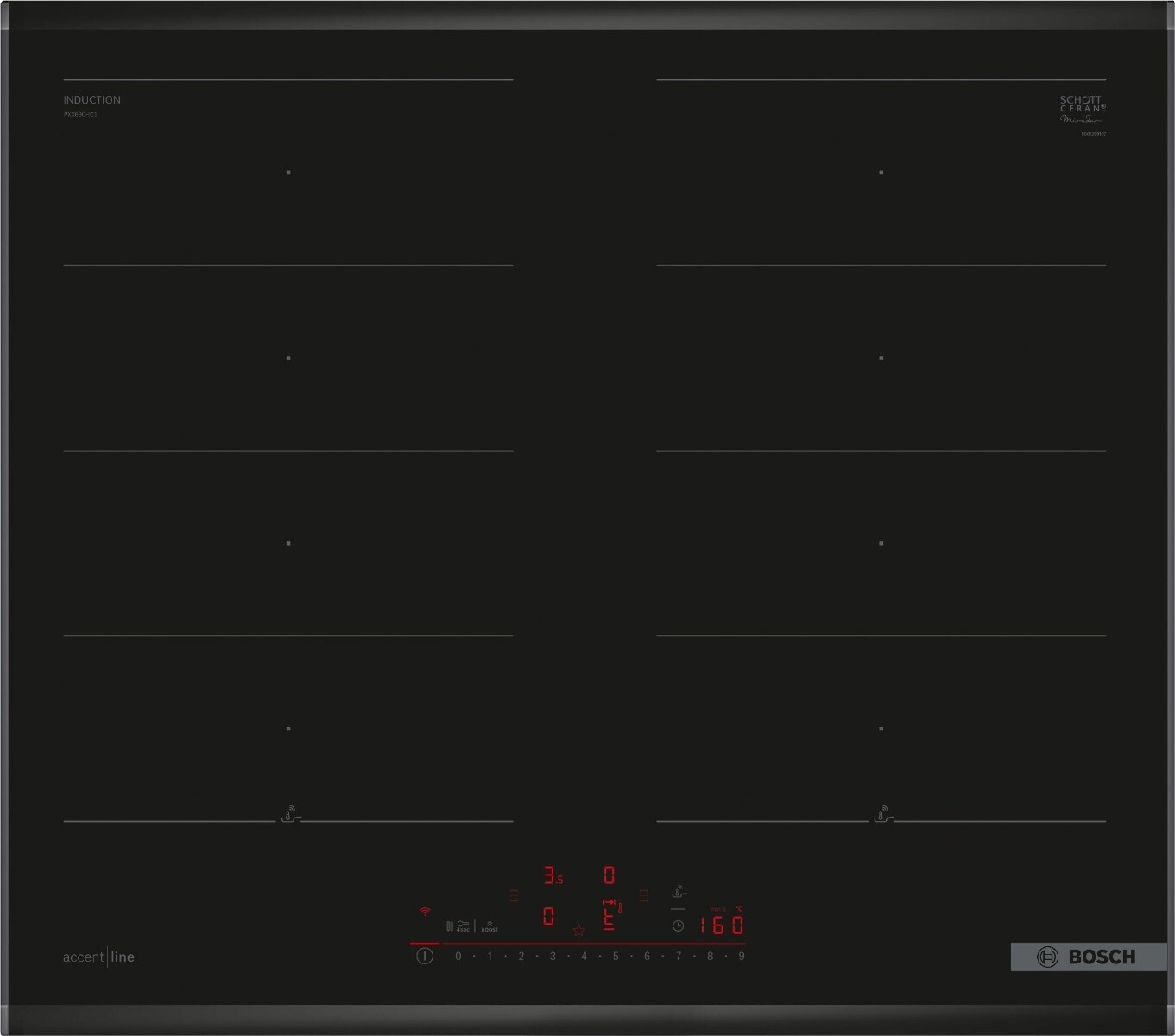1175x1036 pixels.
Task: Tap the pause (two bars) symbol
Action: click(450, 926)
